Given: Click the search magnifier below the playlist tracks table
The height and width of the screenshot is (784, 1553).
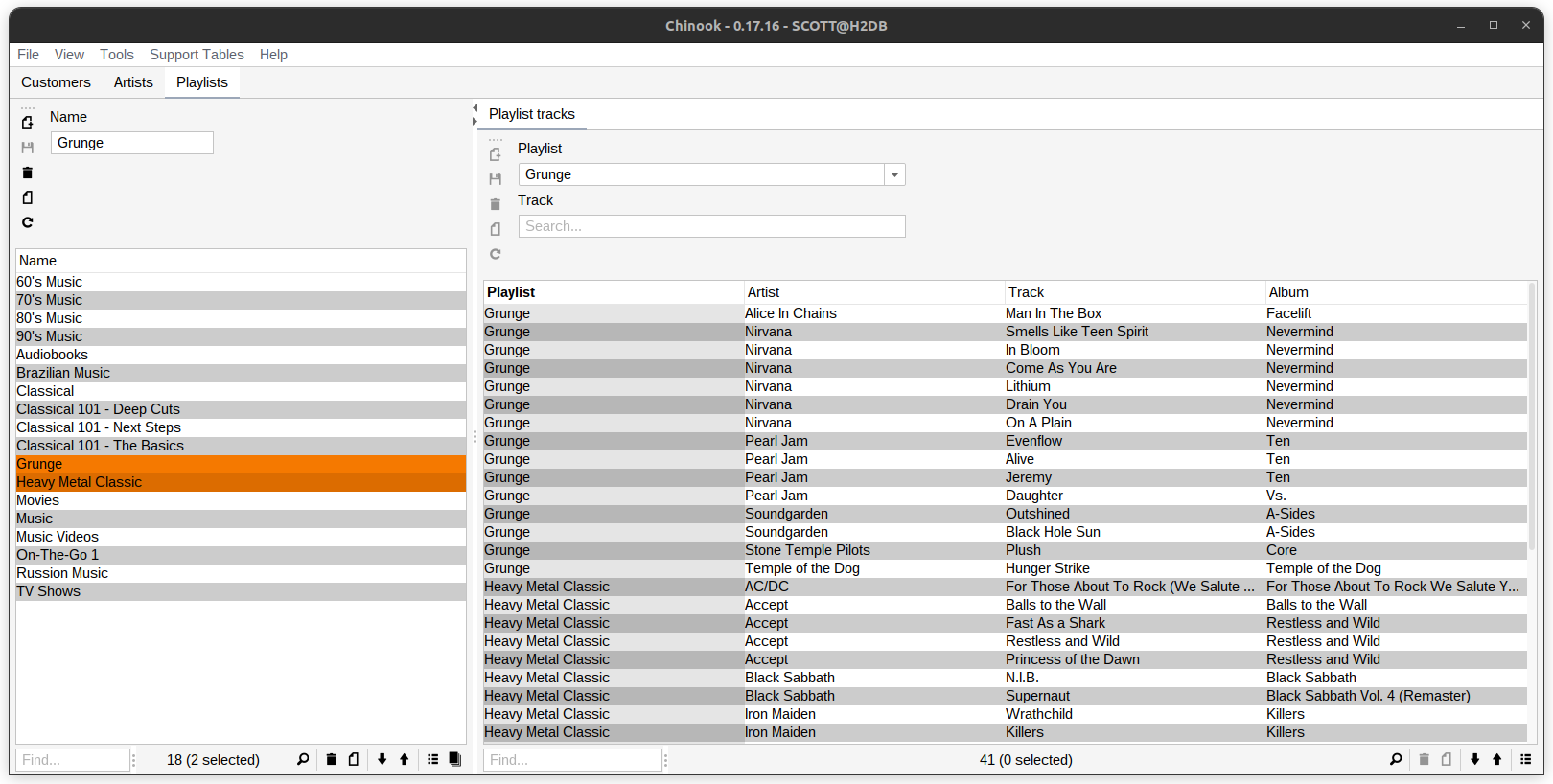Looking at the screenshot, I should [x=1396, y=759].
